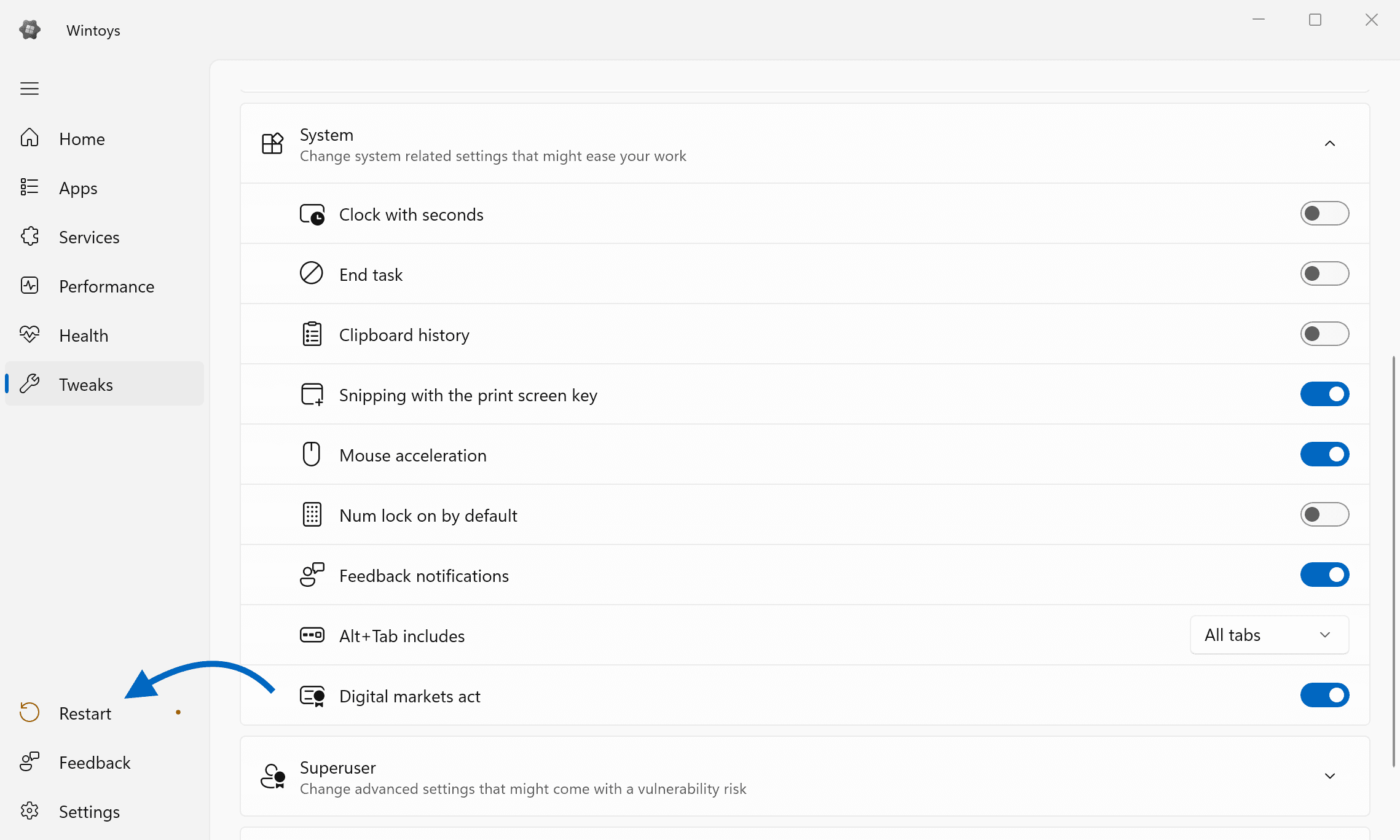1400x840 pixels.
Task: Click the 'Alt+Tab includes' label
Action: [402, 636]
